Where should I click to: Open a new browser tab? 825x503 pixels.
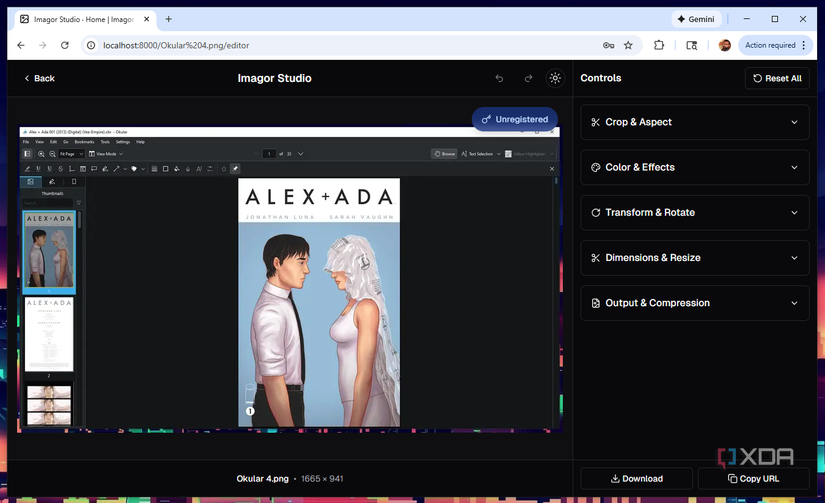point(168,19)
